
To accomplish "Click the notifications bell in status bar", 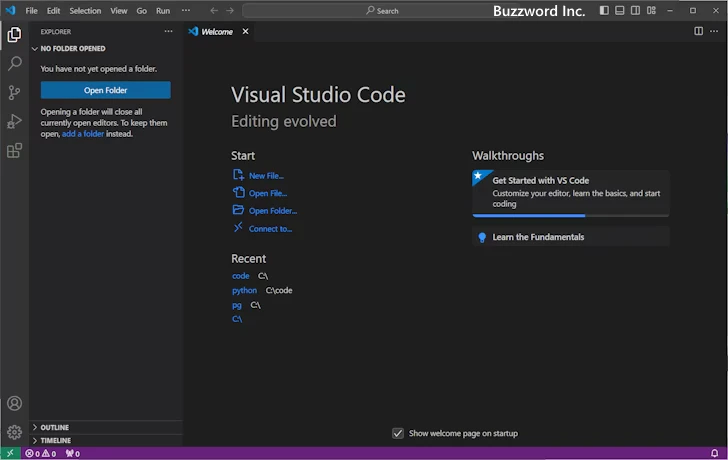I will [714, 453].
